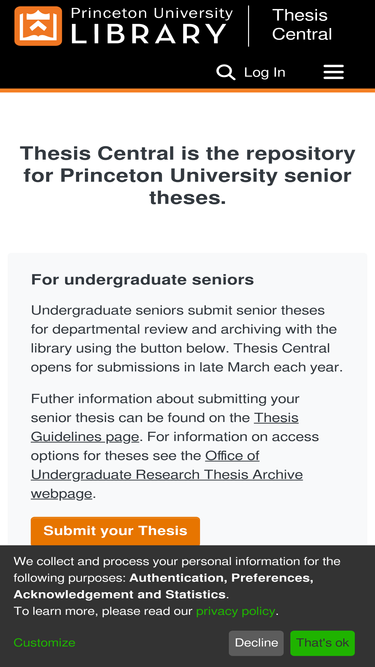Image resolution: width=375 pixels, height=667 pixels.
Task: Open search with the magnifying glass icon
Action: pyautogui.click(x=225, y=72)
